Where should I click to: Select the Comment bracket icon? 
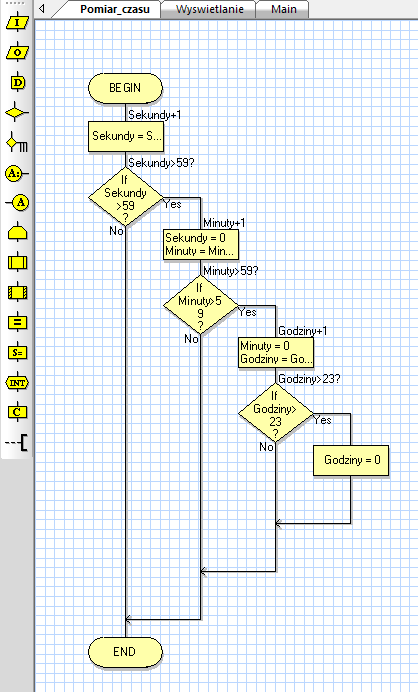point(17,442)
